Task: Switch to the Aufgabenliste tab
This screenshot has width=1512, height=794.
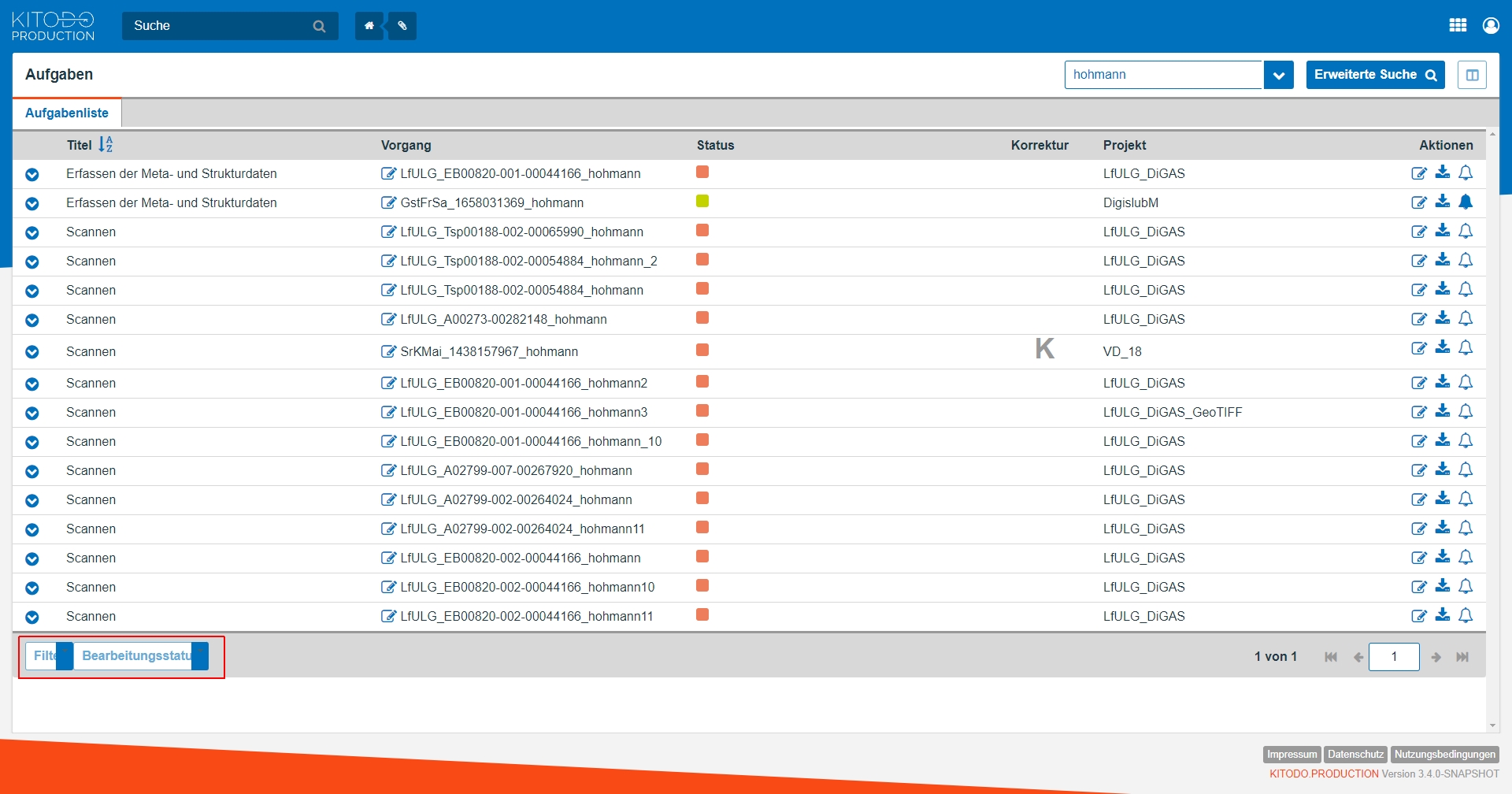Action: click(x=67, y=113)
